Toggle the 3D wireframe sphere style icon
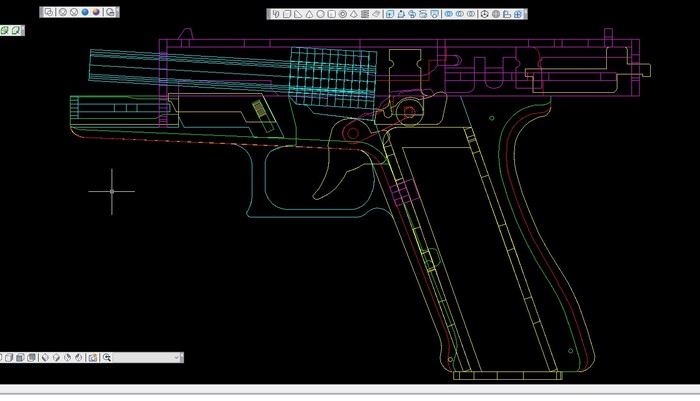Screen dimensions: 700x401 tap(62, 12)
